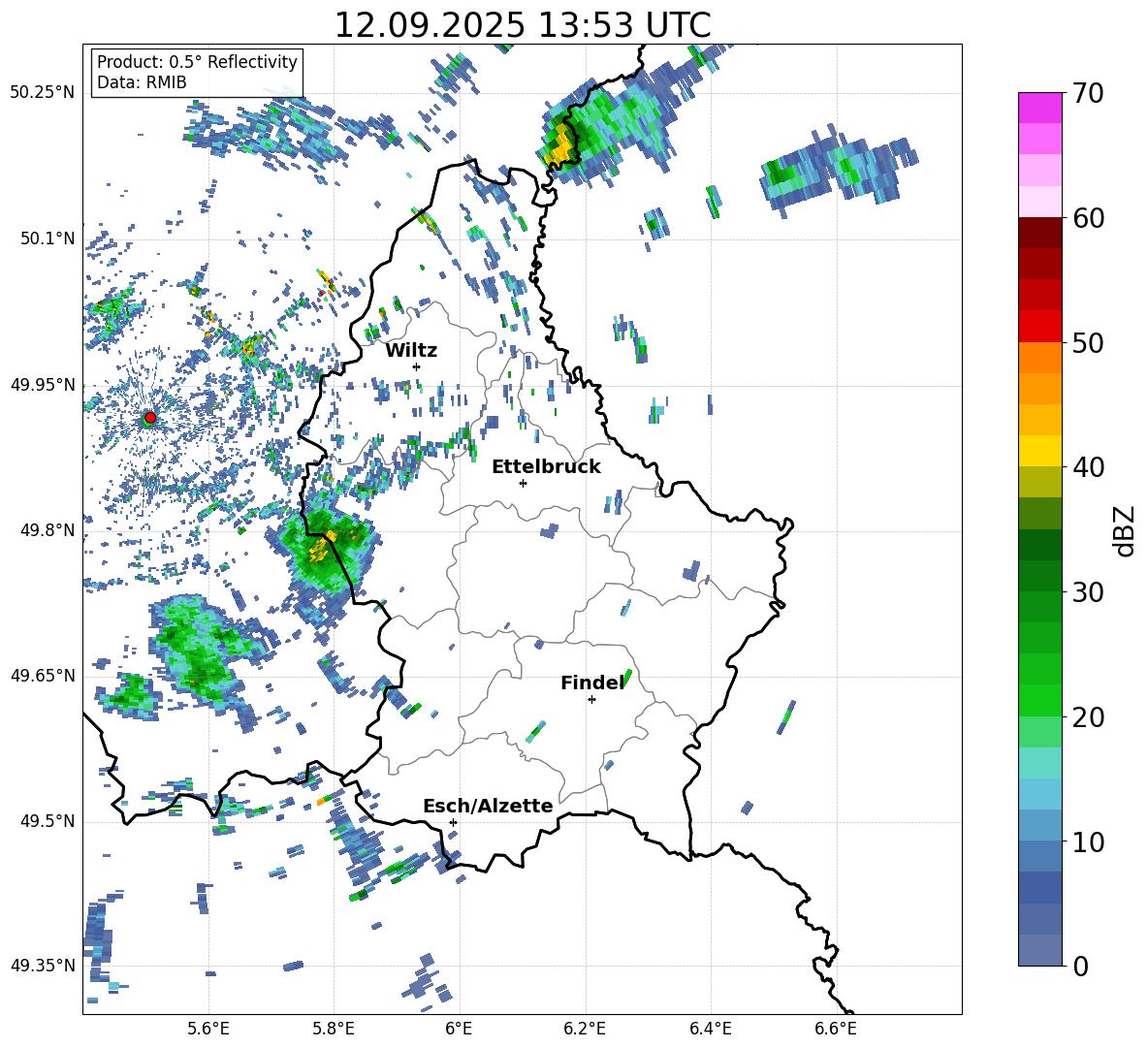Click the 49.8°N latitude label
Image resolution: width=1148 pixels, height=1048 pixels.
coord(47,530)
